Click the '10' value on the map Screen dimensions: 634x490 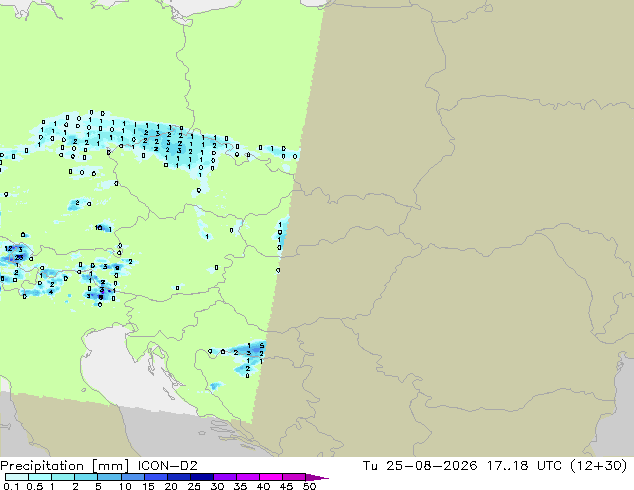click(99, 228)
